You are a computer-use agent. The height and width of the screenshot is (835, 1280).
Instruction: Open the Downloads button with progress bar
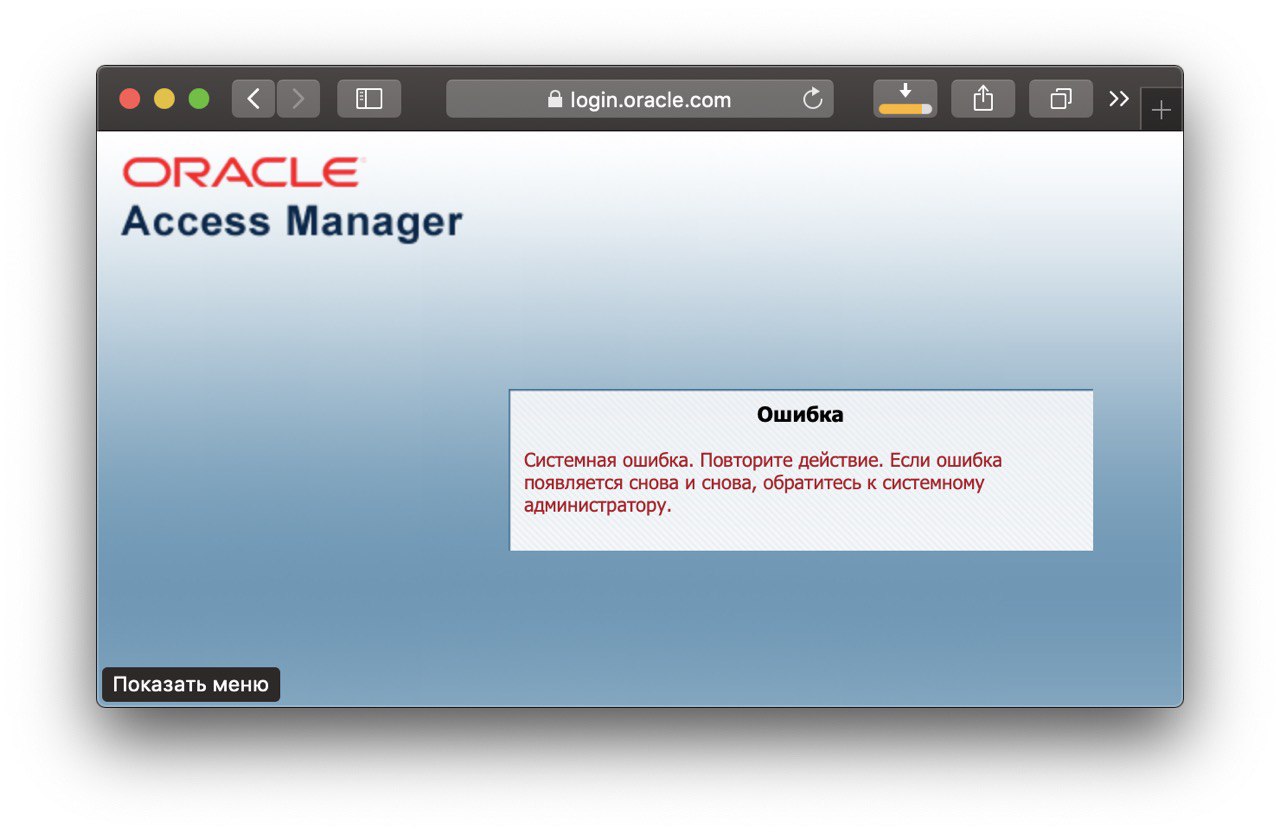tap(905, 99)
